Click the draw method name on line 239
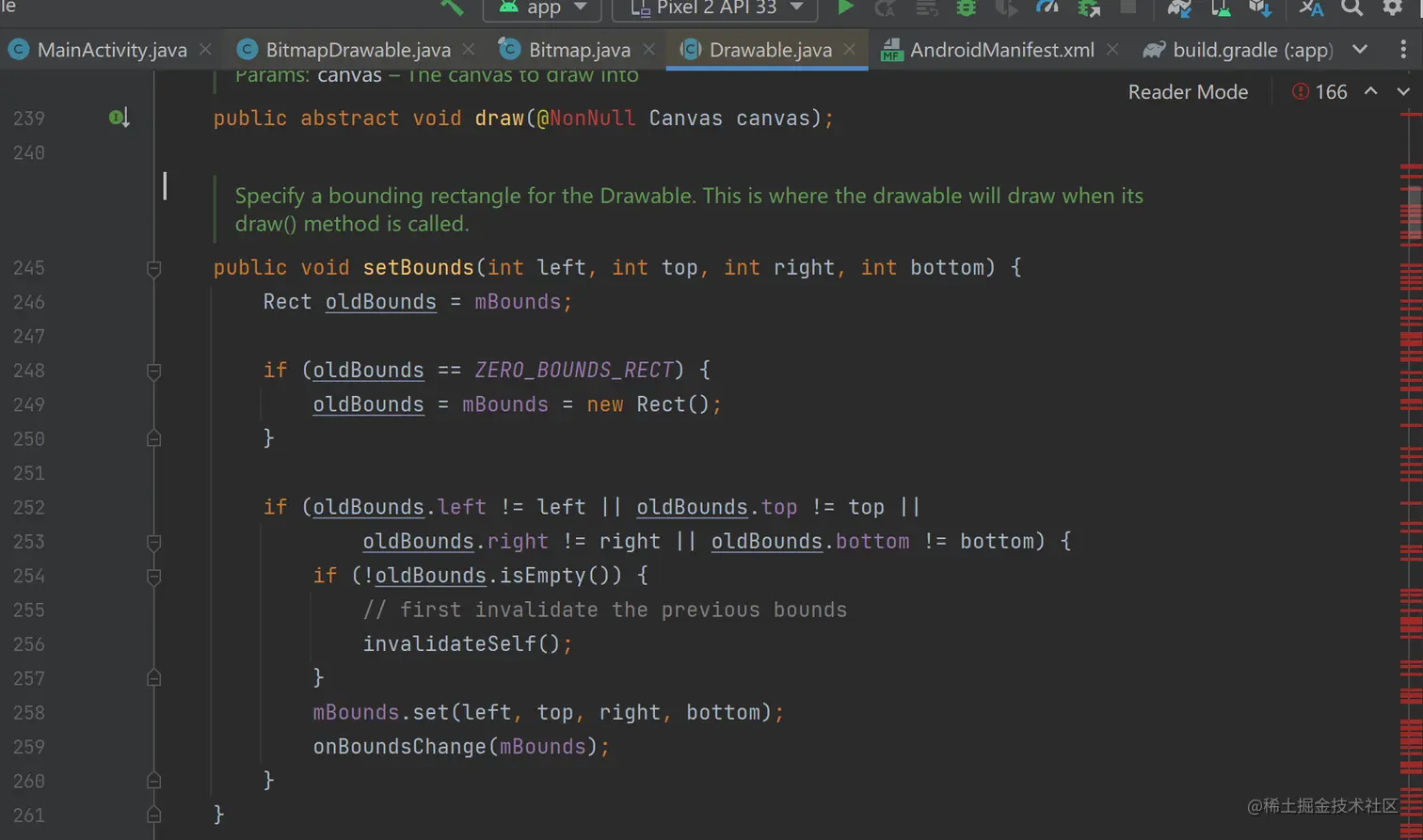 click(499, 119)
